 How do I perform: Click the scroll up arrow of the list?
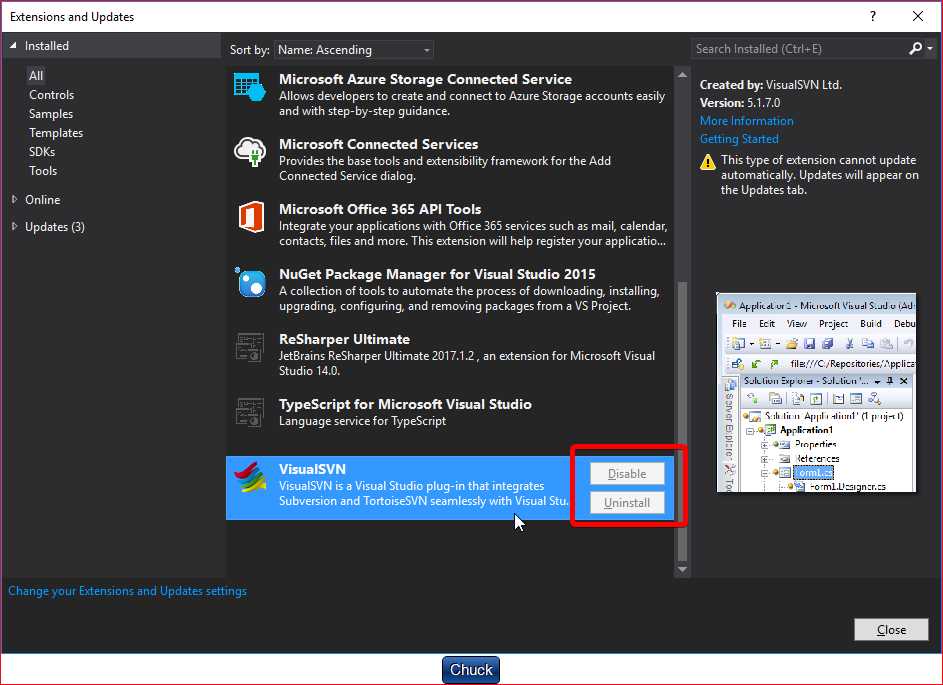(682, 75)
